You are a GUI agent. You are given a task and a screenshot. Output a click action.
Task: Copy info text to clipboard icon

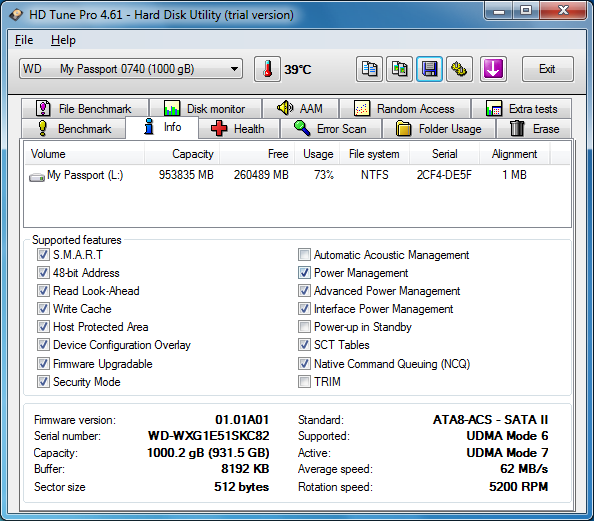pos(369,69)
